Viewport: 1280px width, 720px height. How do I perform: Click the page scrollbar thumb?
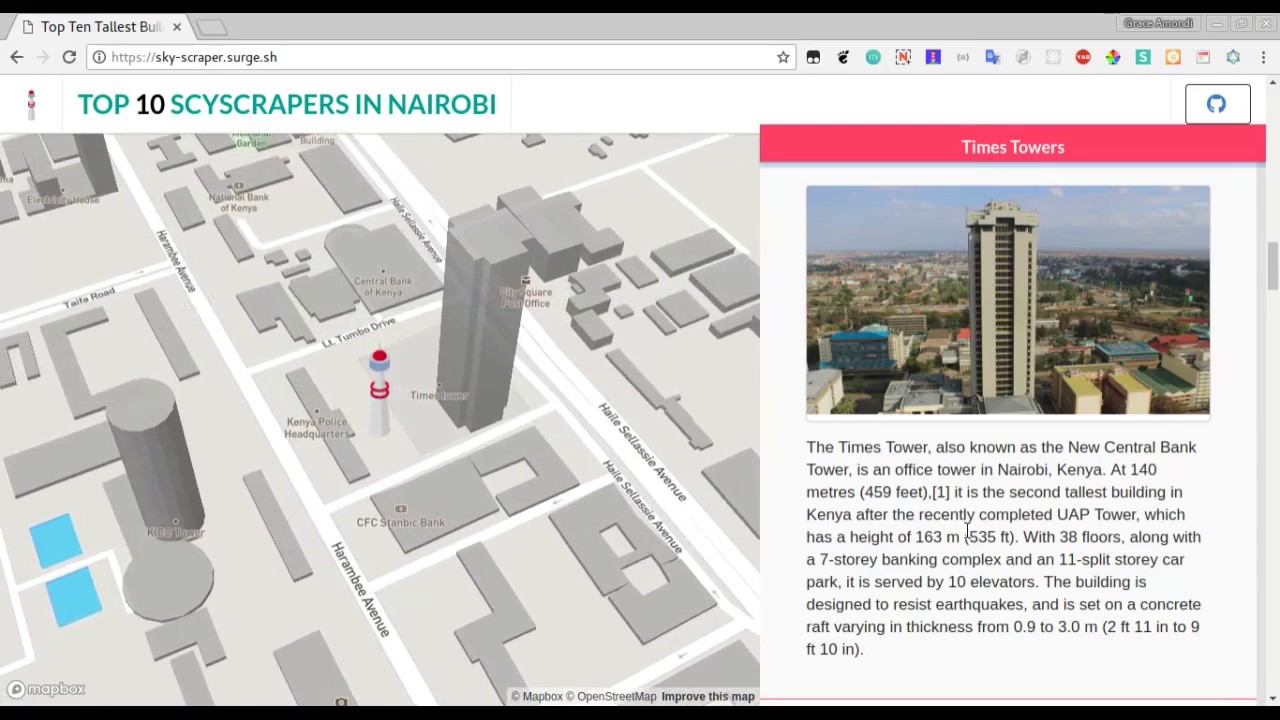(1272, 264)
